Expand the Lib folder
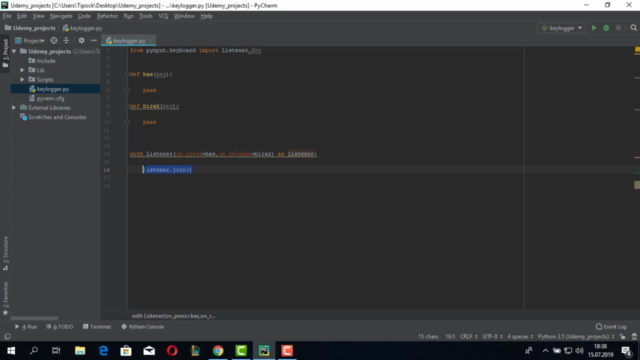Viewport: 640px width, 360px height. [22, 70]
